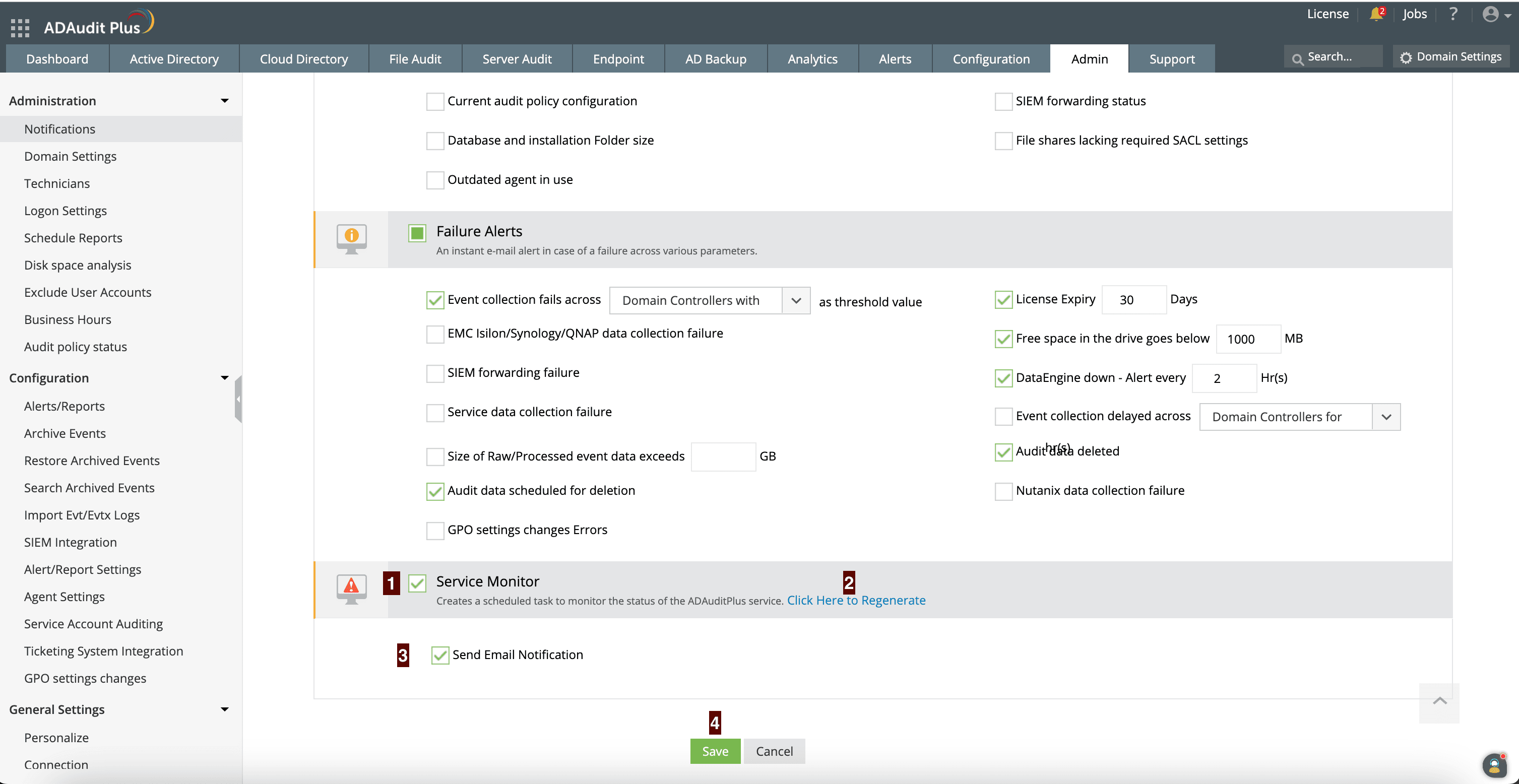Toggle DataEngine down alert checkbox
1519x784 pixels.
(1003, 378)
